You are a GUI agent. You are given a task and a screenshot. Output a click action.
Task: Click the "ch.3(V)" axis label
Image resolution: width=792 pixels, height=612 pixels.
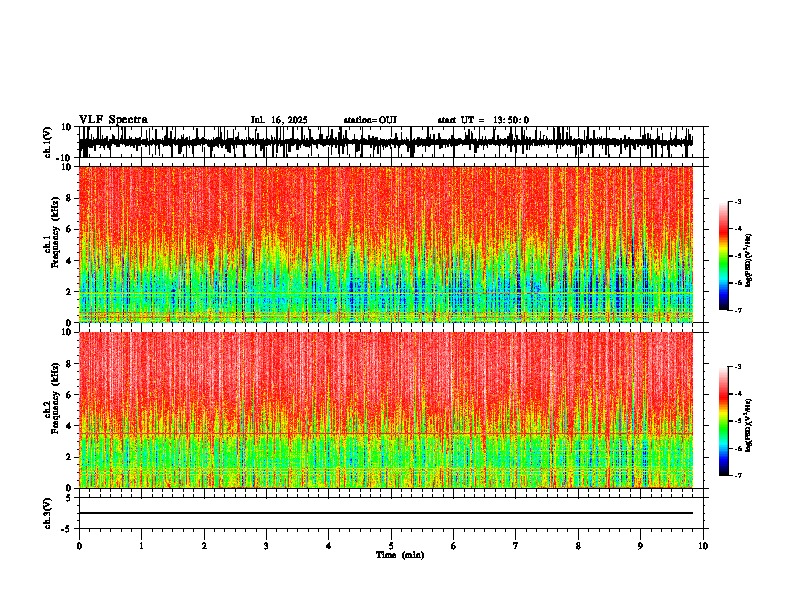point(48,513)
